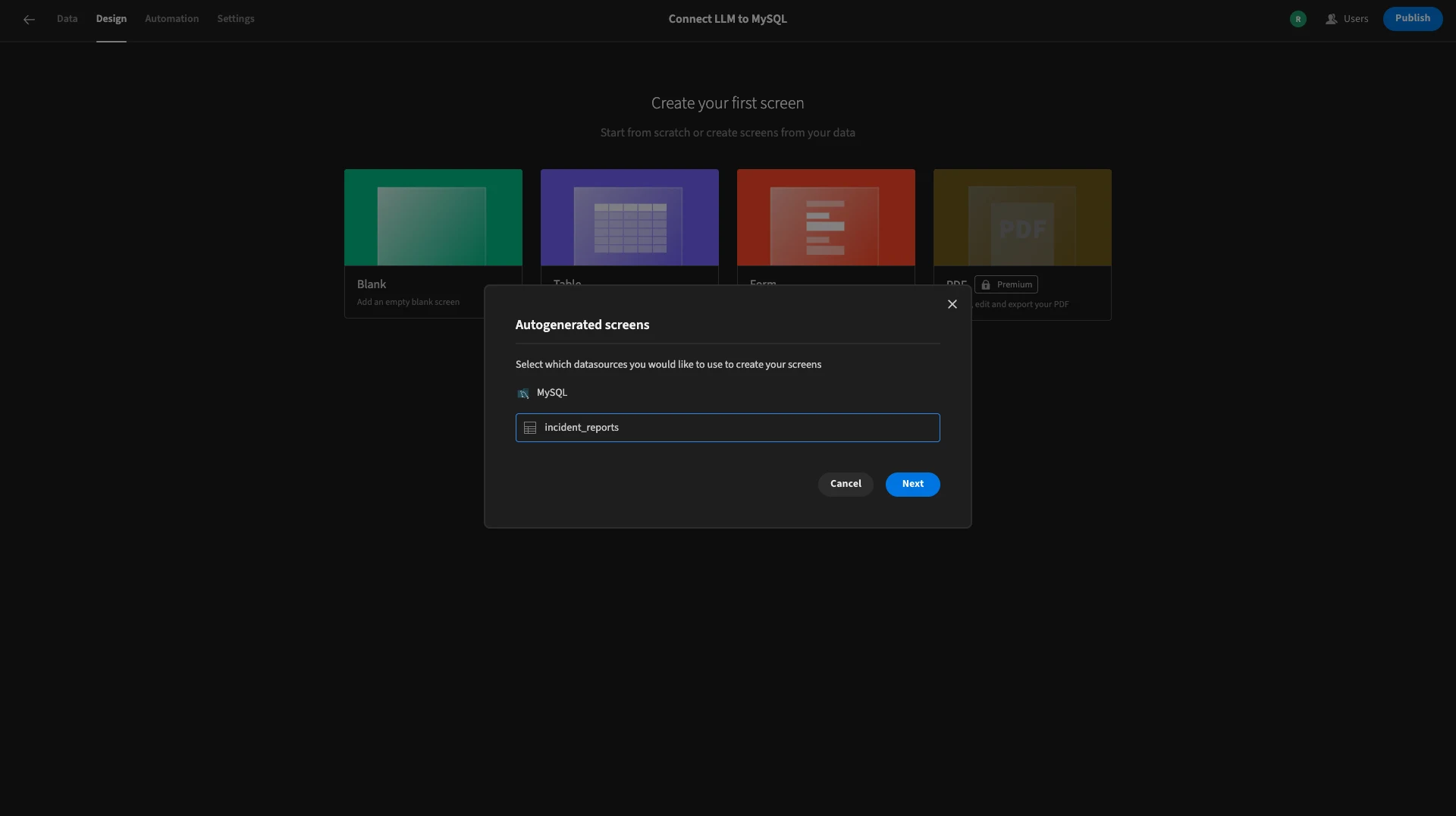This screenshot has width=1456, height=816.
Task: Click the Cancel button in dialog
Action: click(846, 484)
